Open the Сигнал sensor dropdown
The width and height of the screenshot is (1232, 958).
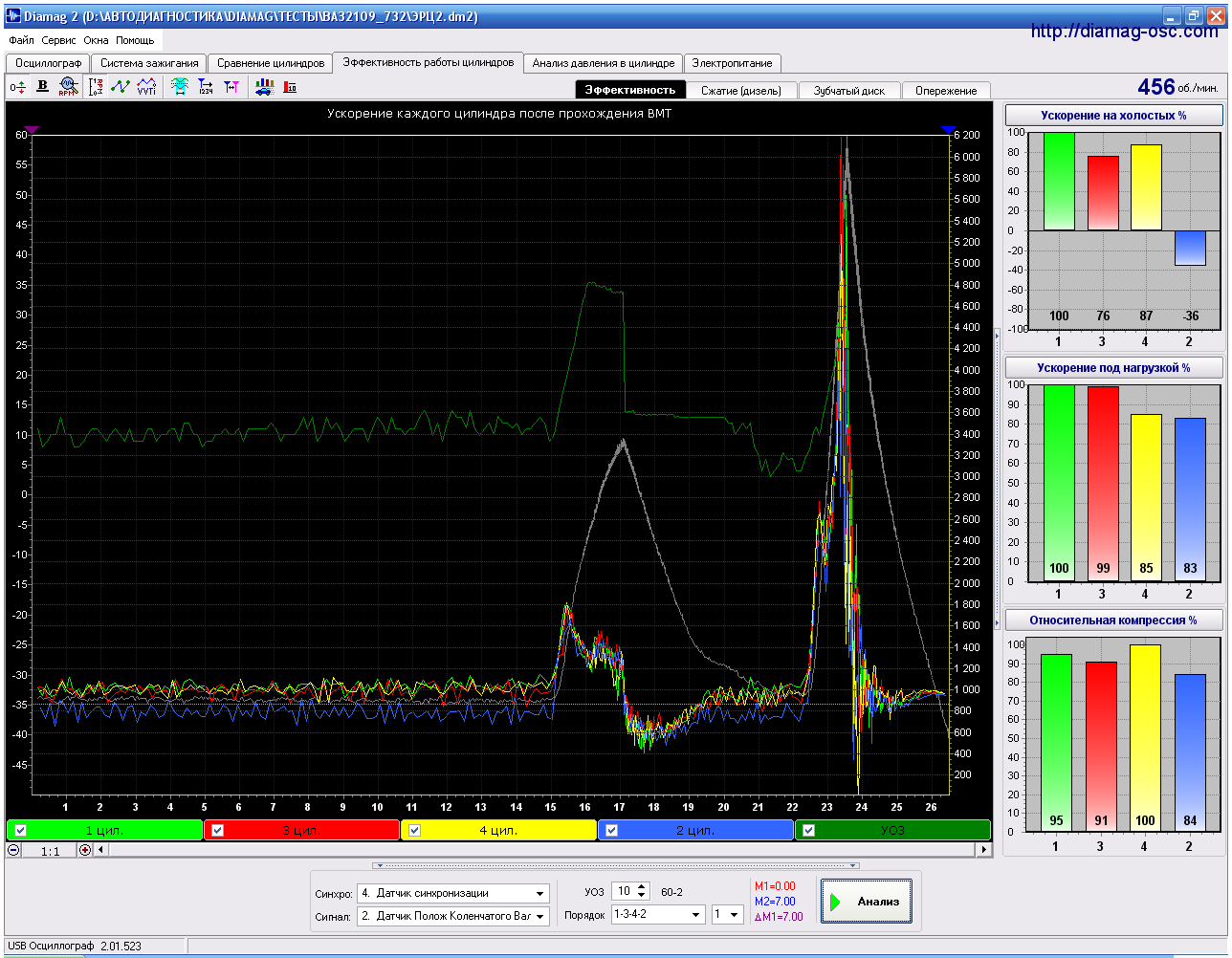pos(540,916)
